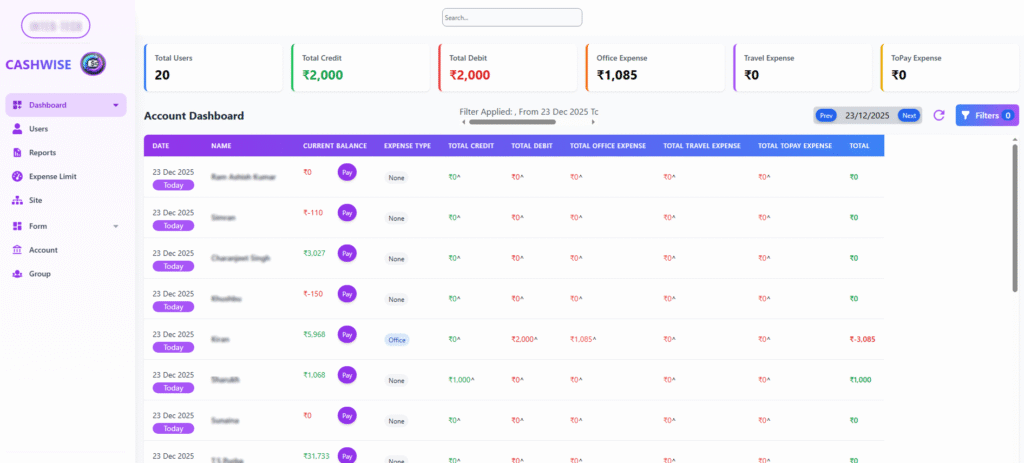1024x463 pixels.
Task: Click the Account bank icon
Action: [x=18, y=250]
